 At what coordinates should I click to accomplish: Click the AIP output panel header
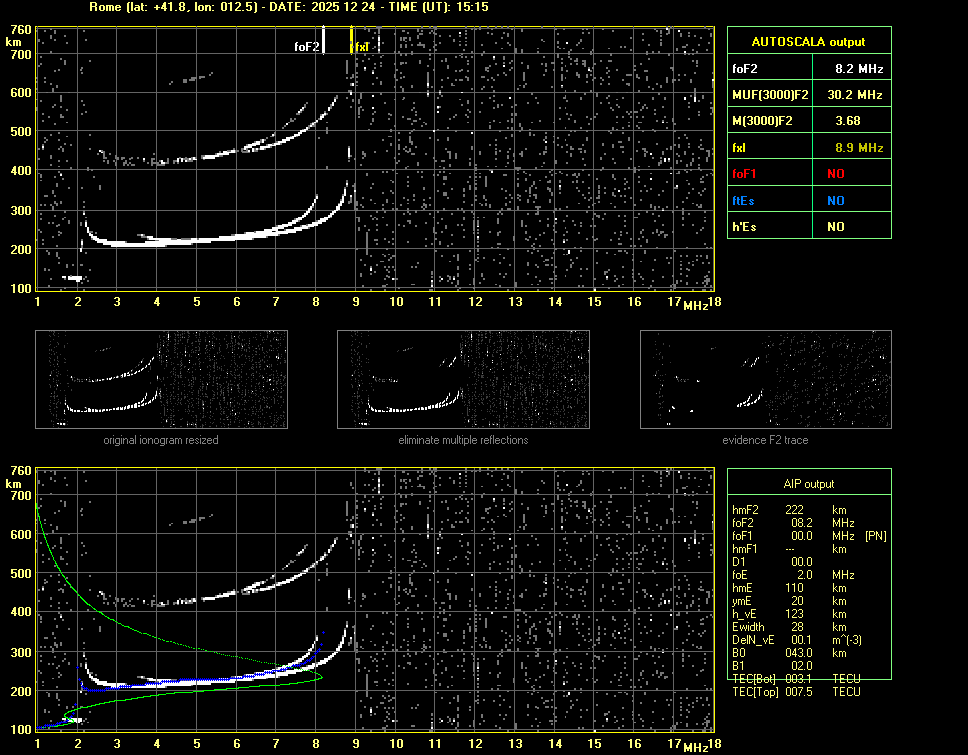(x=807, y=484)
